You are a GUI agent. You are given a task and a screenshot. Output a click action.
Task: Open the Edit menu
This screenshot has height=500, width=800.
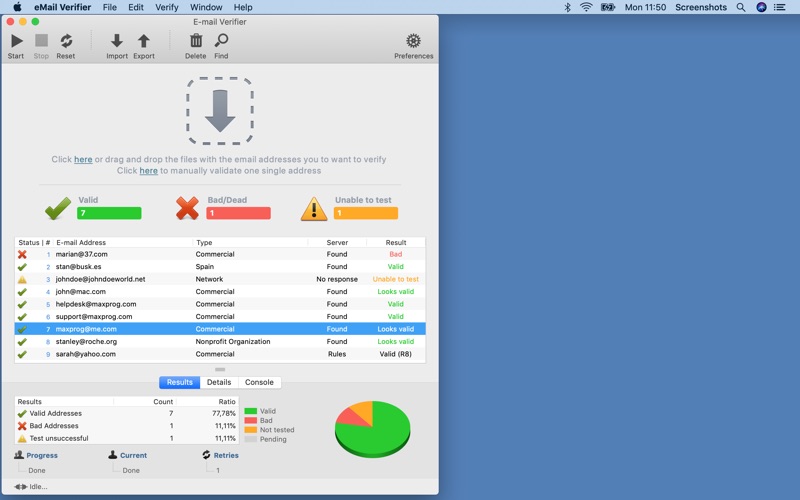click(136, 7)
